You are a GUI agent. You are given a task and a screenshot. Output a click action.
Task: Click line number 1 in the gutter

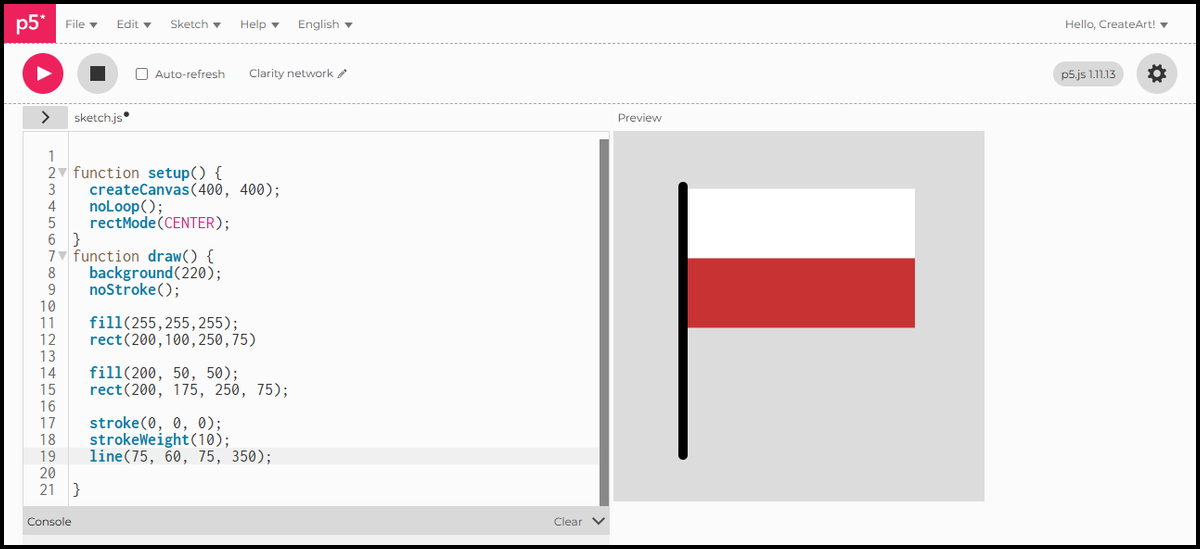click(x=51, y=157)
